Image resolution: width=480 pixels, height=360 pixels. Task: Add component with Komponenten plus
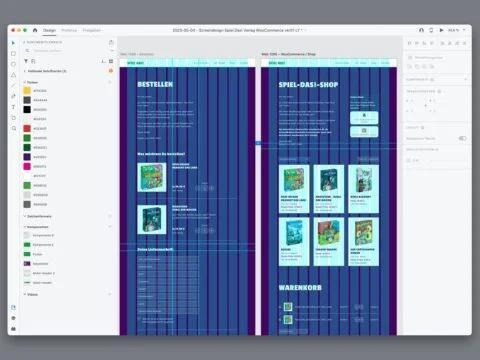click(110, 227)
